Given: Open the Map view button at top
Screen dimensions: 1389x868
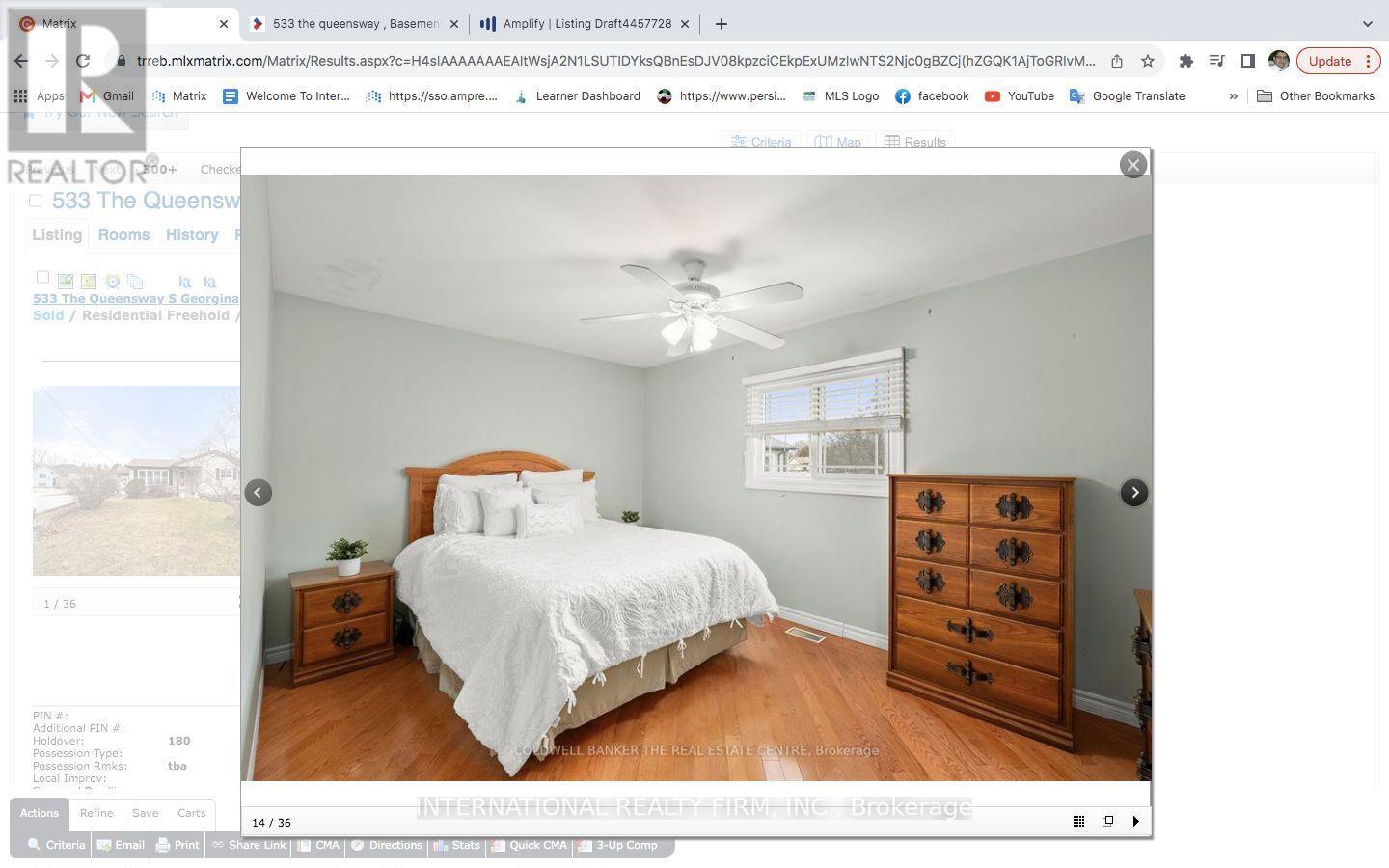Looking at the screenshot, I should click(x=837, y=142).
